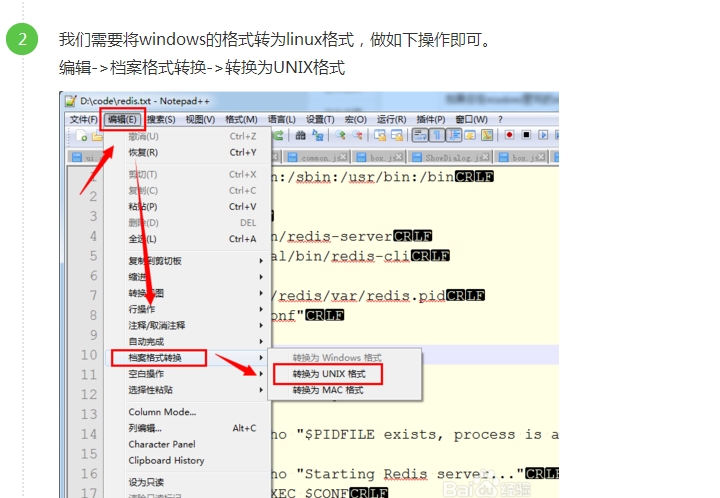Open the 档案格式转换 submenu entry
Viewport: 720px width, 498px height.
pyautogui.click(x=188, y=358)
